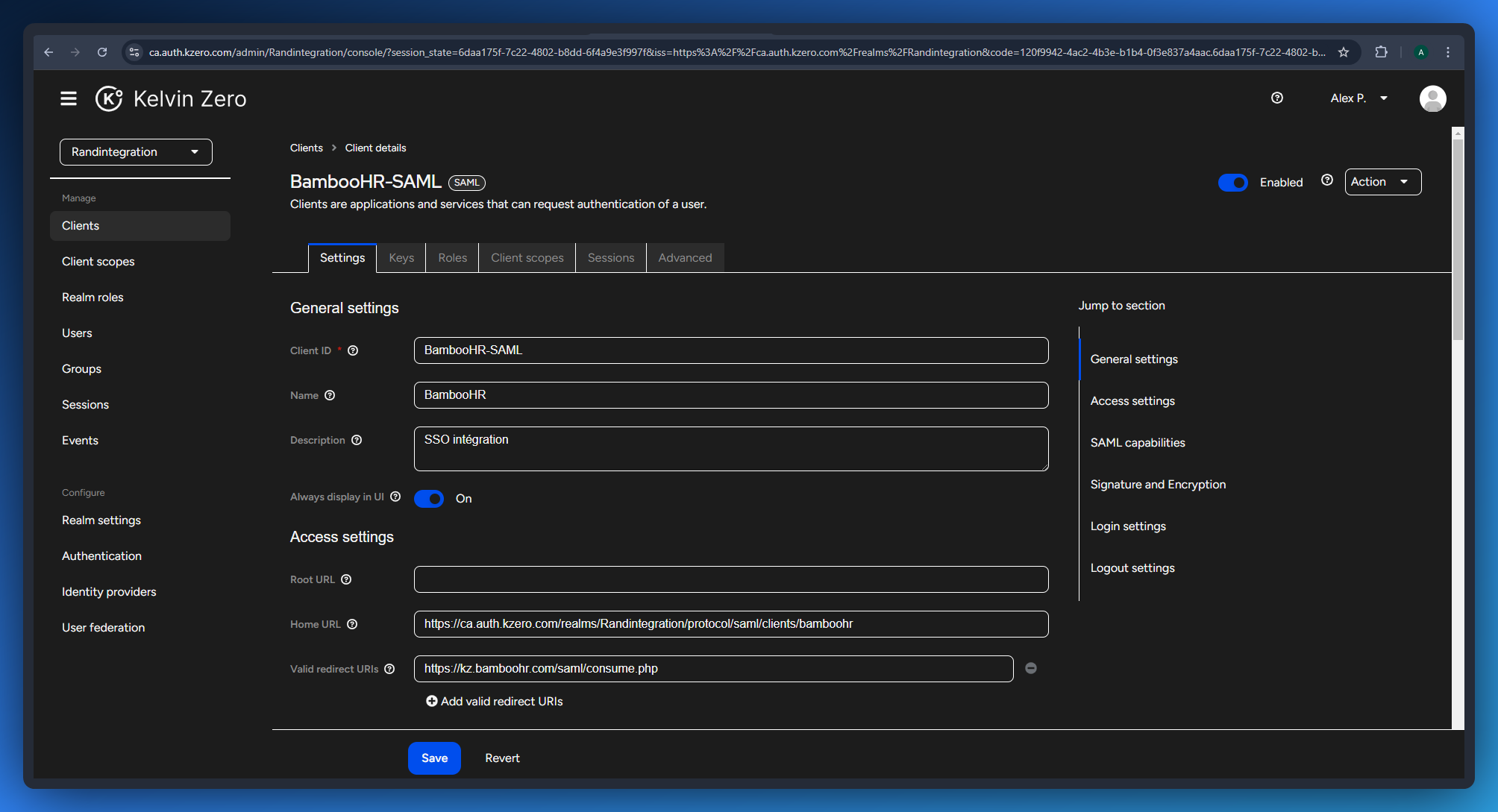This screenshot has width=1498, height=812.
Task: Open the Randintegration realm dropdown
Action: [136, 152]
